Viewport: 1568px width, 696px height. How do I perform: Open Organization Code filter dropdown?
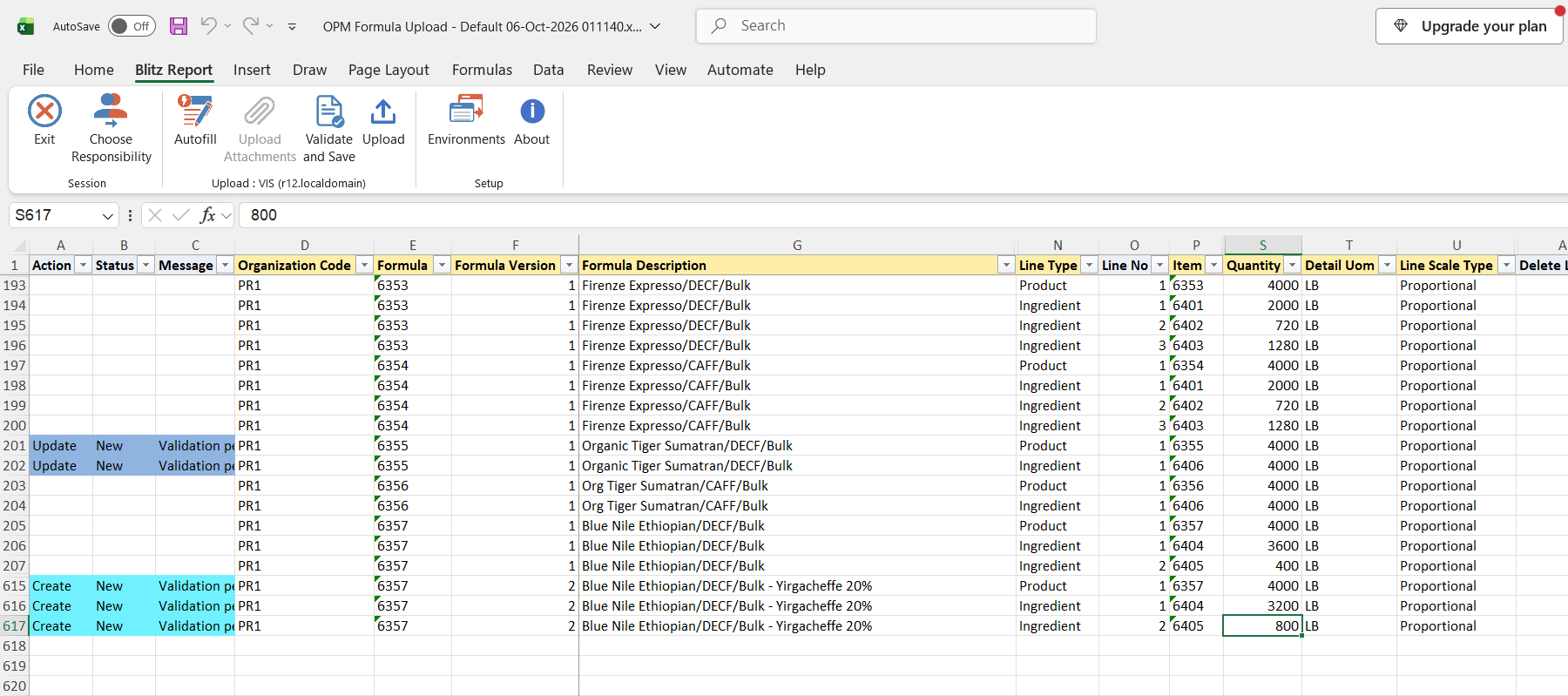(x=364, y=266)
